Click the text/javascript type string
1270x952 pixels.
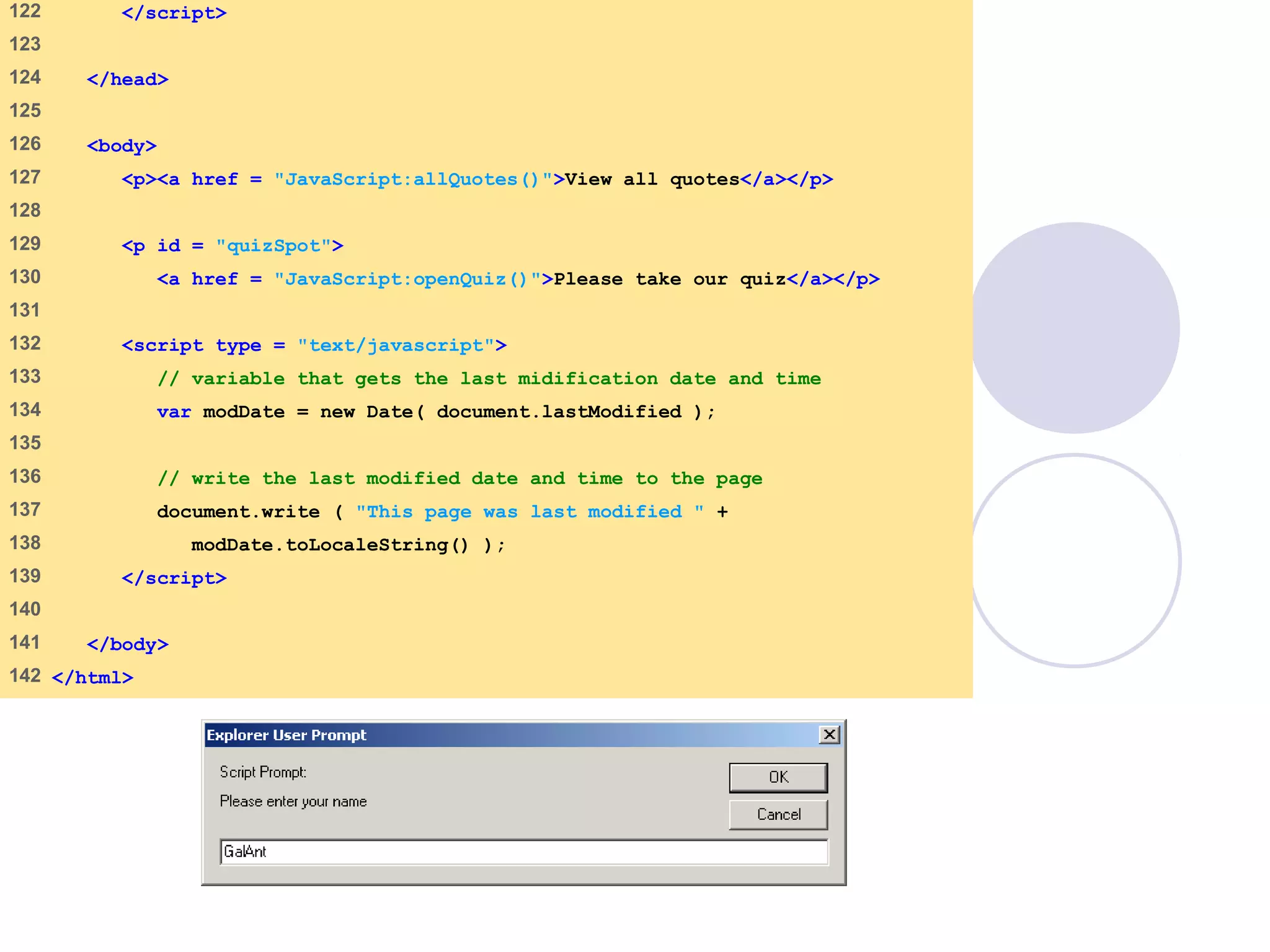point(396,346)
